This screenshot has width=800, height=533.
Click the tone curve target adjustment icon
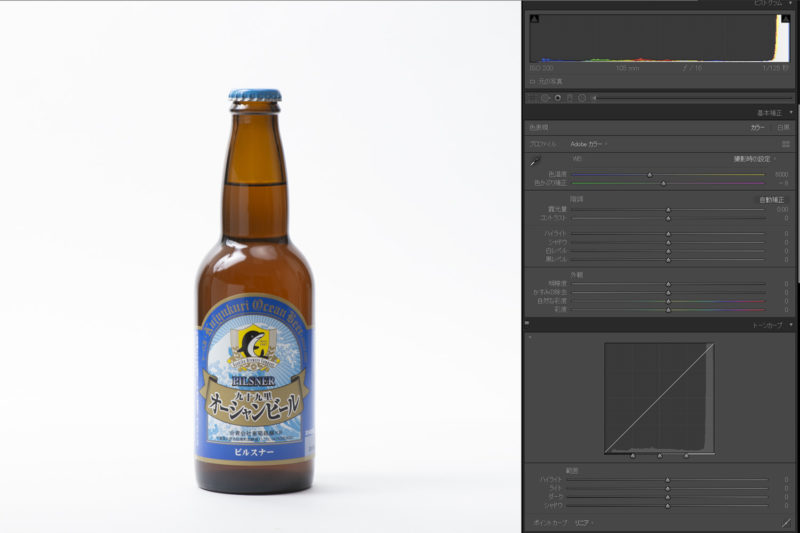point(530,337)
